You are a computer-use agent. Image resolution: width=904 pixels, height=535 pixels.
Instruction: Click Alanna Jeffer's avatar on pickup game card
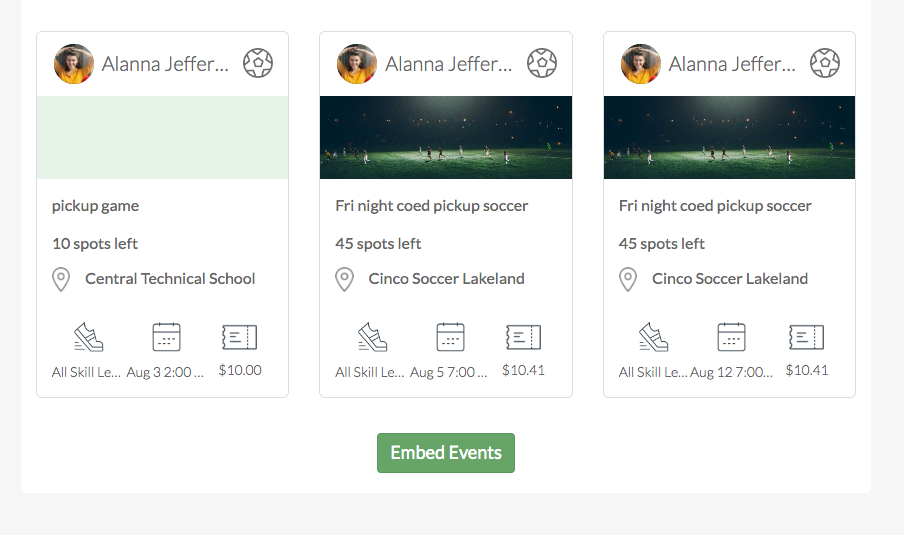coord(74,64)
